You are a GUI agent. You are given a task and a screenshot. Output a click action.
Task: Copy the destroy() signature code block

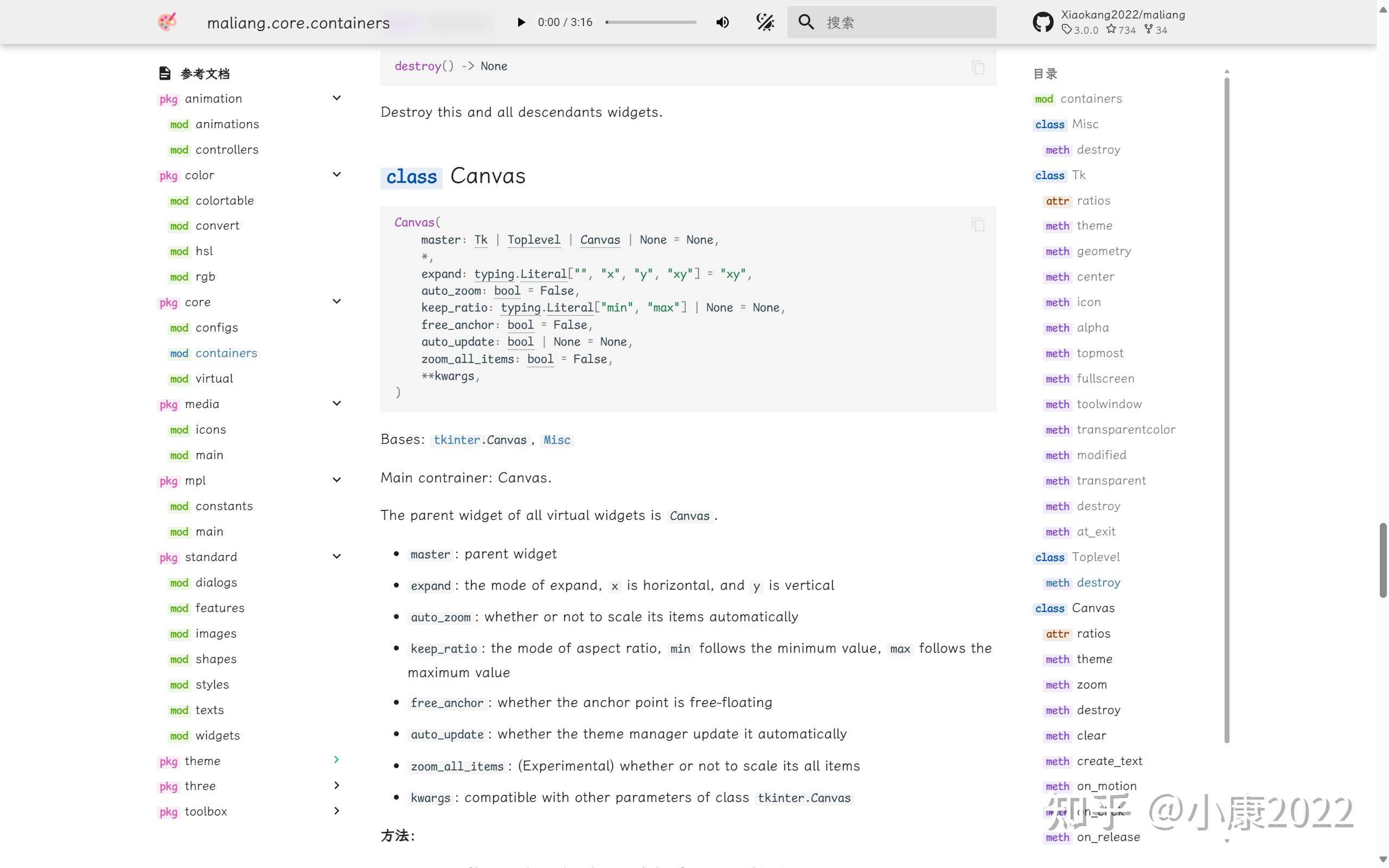tap(978, 68)
